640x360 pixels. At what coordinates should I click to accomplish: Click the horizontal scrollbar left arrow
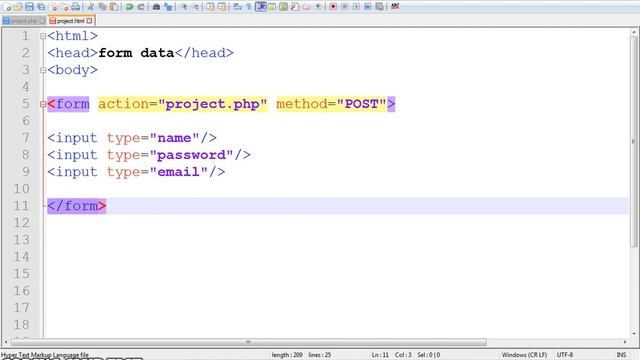point(6,342)
